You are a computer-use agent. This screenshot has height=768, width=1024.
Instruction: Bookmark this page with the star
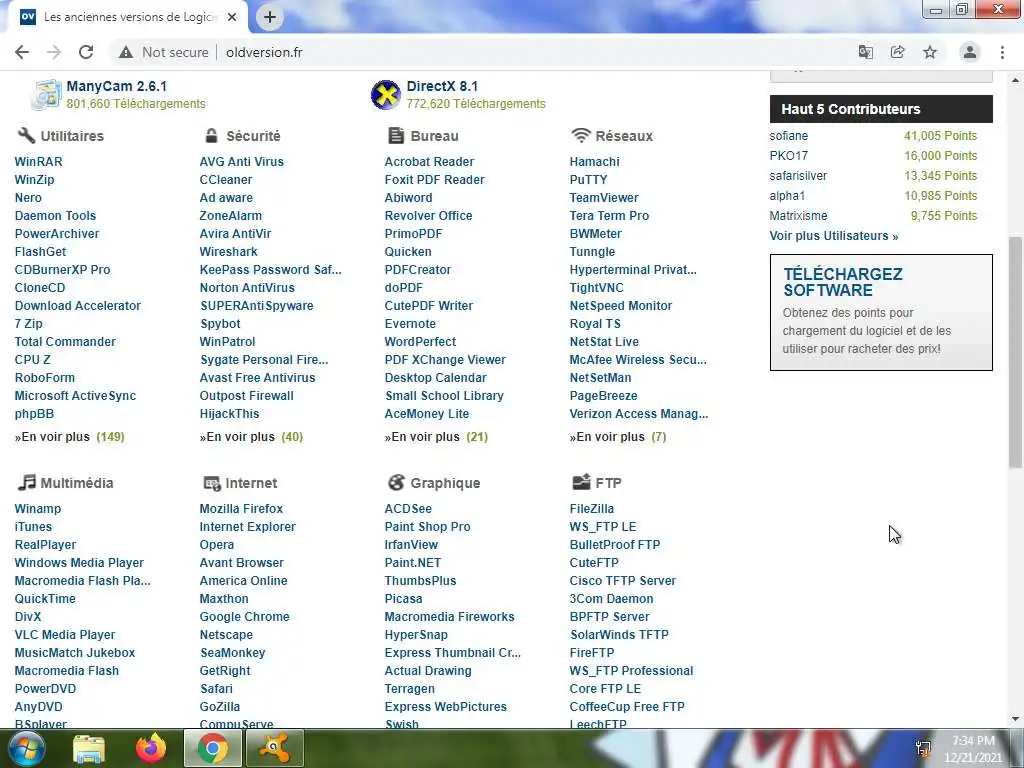(930, 52)
